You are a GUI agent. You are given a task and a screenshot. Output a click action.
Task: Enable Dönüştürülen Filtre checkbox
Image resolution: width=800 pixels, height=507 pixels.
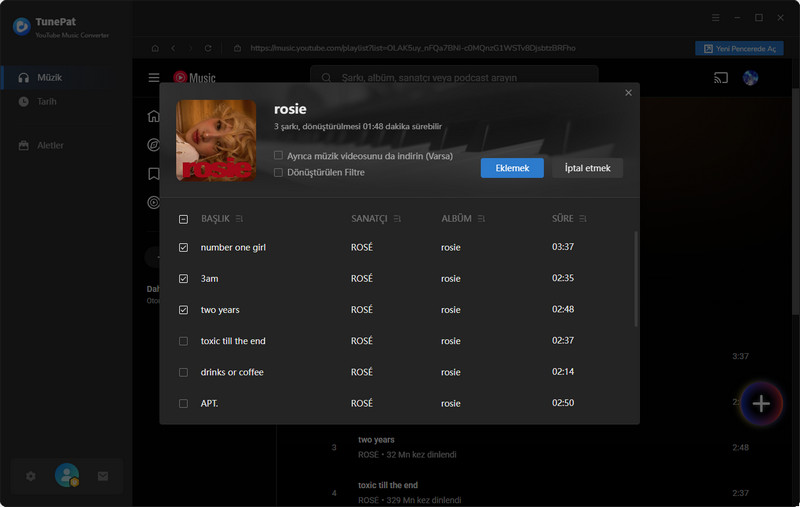[x=278, y=172]
